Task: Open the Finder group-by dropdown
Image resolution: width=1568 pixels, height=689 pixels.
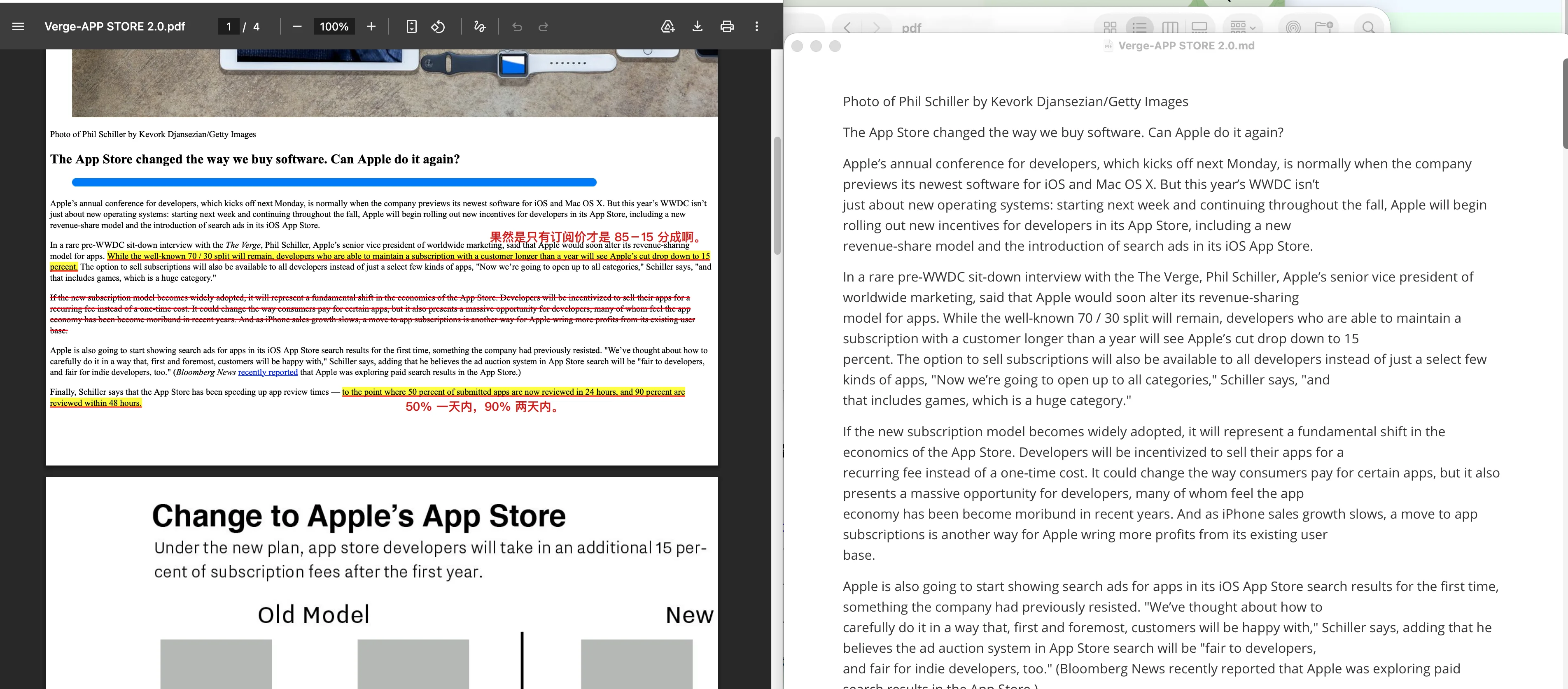Action: (1242, 28)
